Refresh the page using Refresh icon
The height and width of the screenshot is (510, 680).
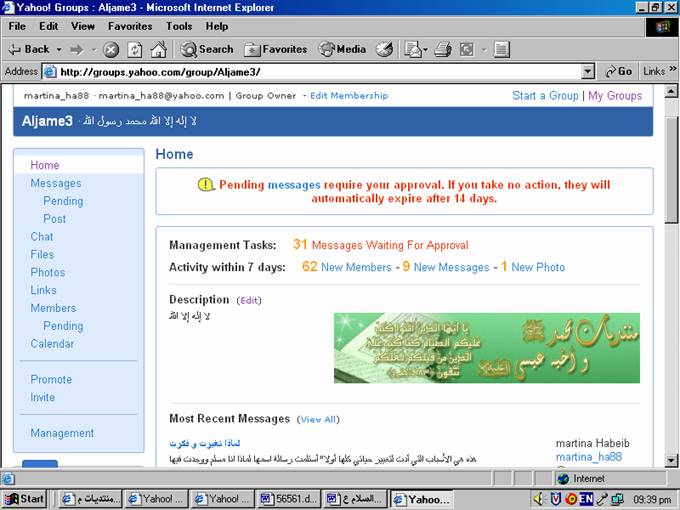[135, 50]
